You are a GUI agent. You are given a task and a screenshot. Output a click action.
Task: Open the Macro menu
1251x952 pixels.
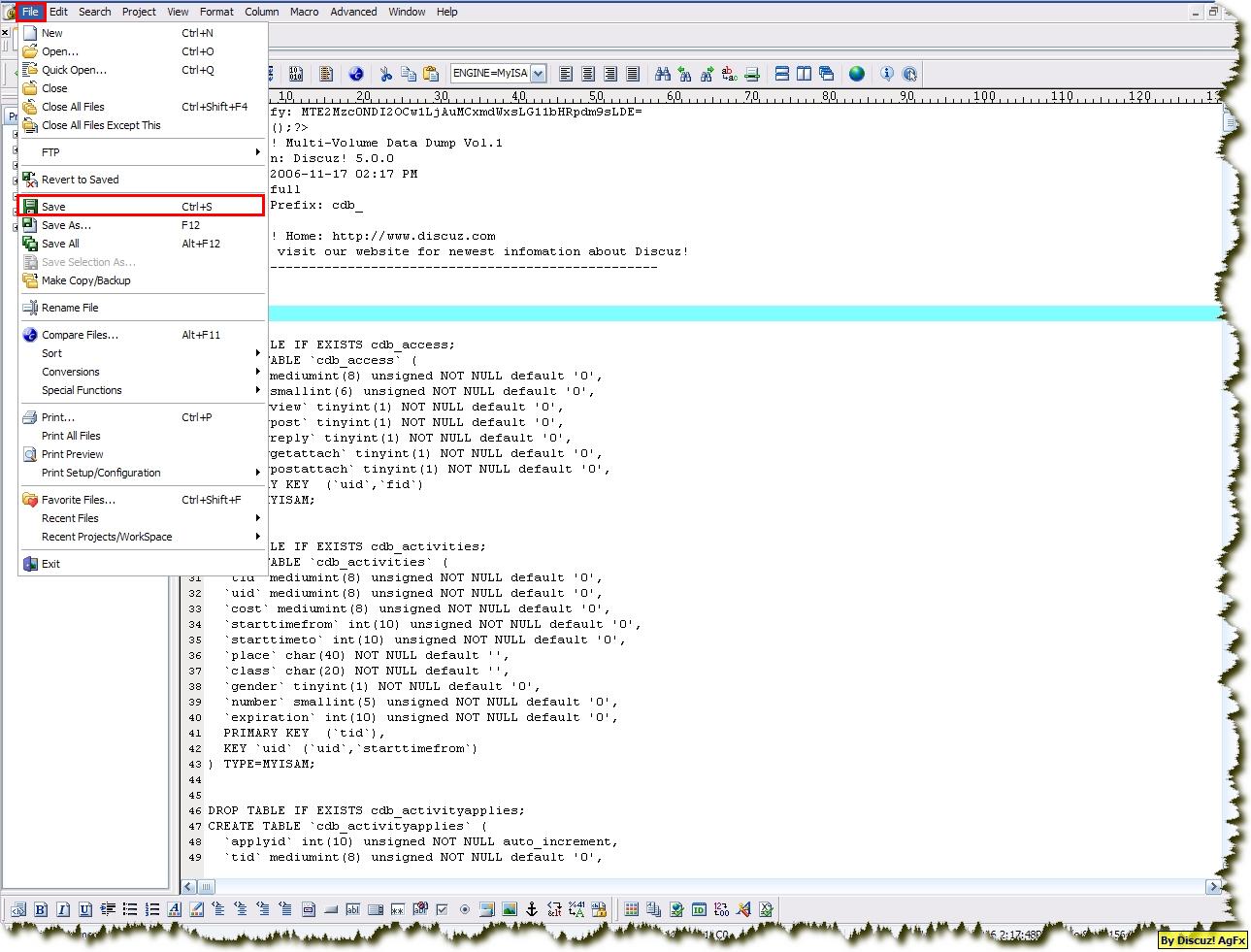coord(304,12)
